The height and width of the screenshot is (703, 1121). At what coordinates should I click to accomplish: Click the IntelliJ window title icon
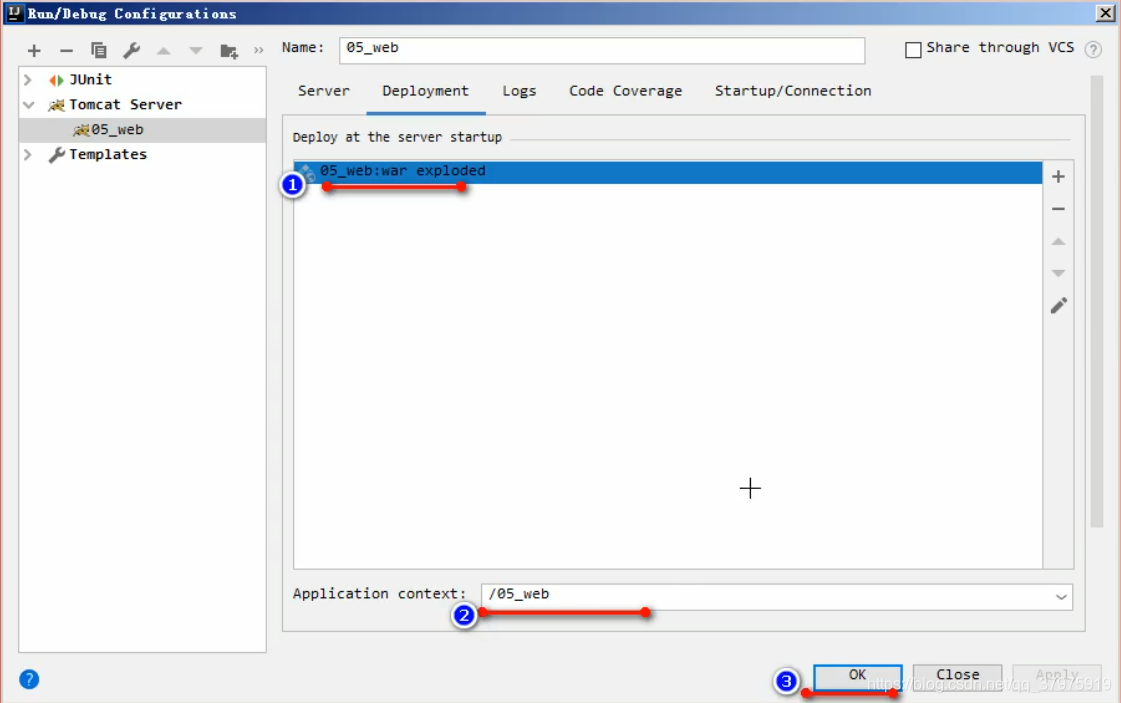[x=14, y=13]
